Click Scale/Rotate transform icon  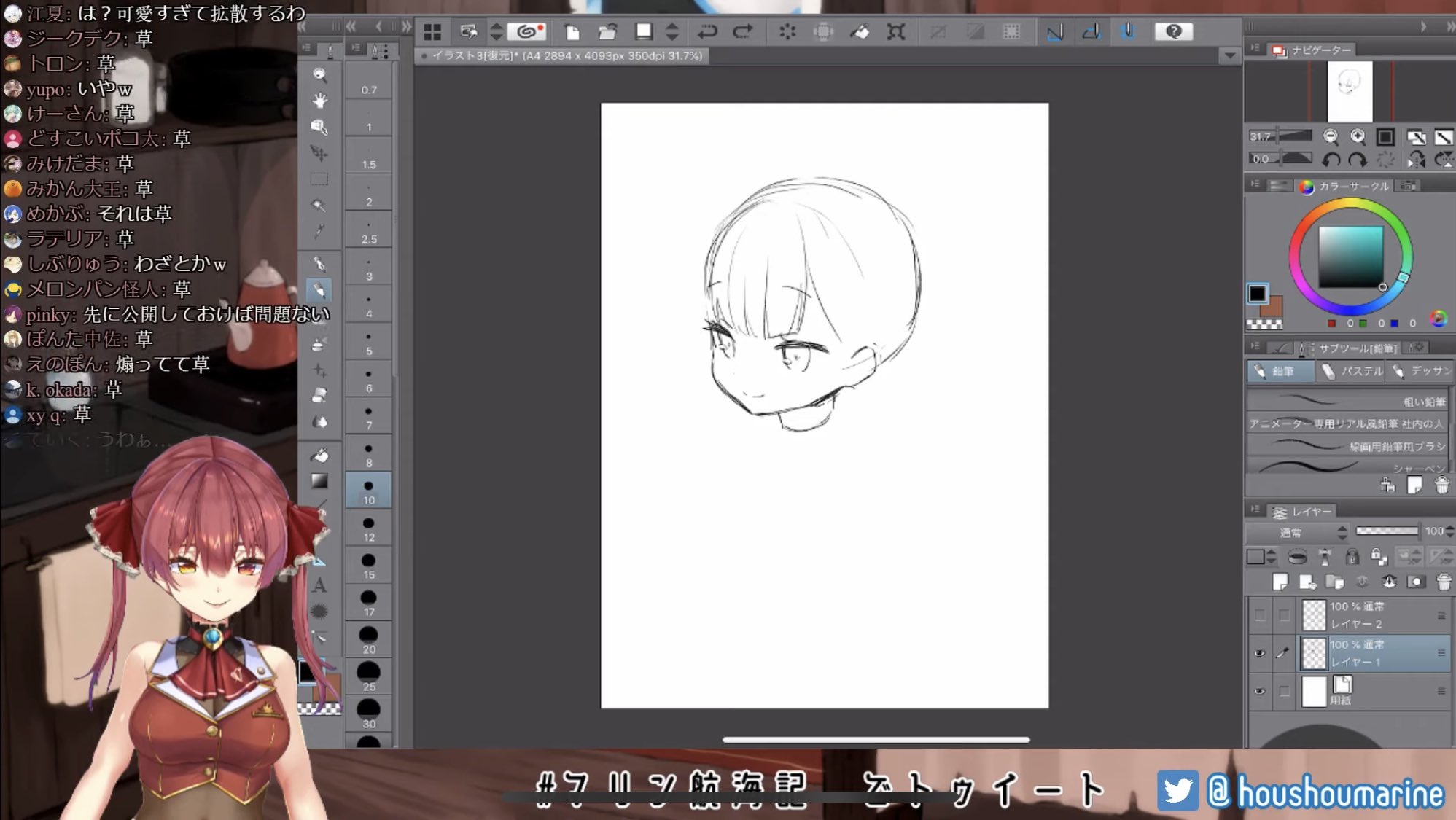pyautogui.click(x=896, y=31)
